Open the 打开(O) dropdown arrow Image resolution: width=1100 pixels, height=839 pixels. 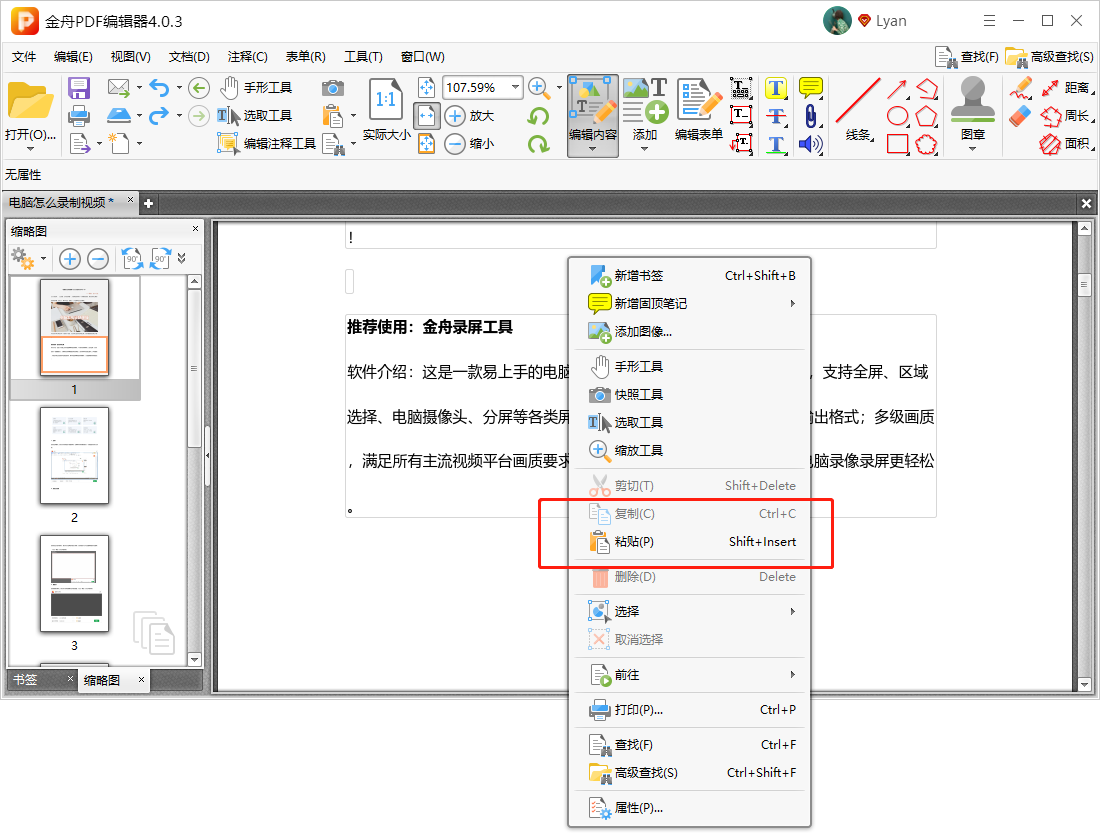pos(30,149)
